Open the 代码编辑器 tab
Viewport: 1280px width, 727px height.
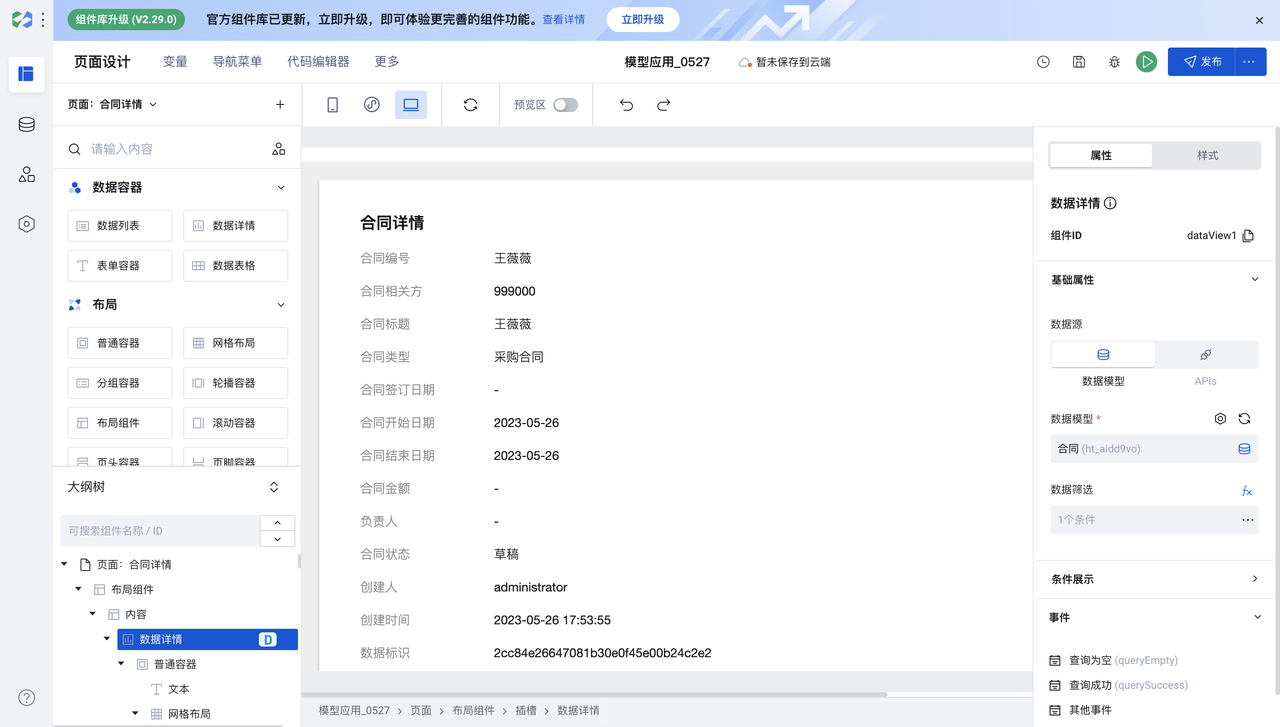pyautogui.click(x=318, y=62)
